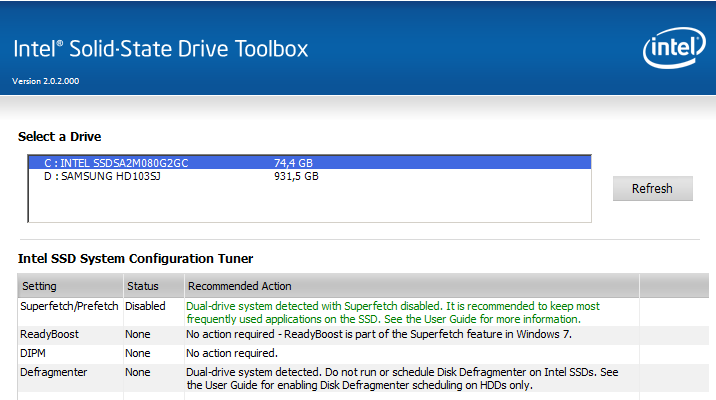Click the Intel Solid-State Drive Toolbox title

[160, 49]
